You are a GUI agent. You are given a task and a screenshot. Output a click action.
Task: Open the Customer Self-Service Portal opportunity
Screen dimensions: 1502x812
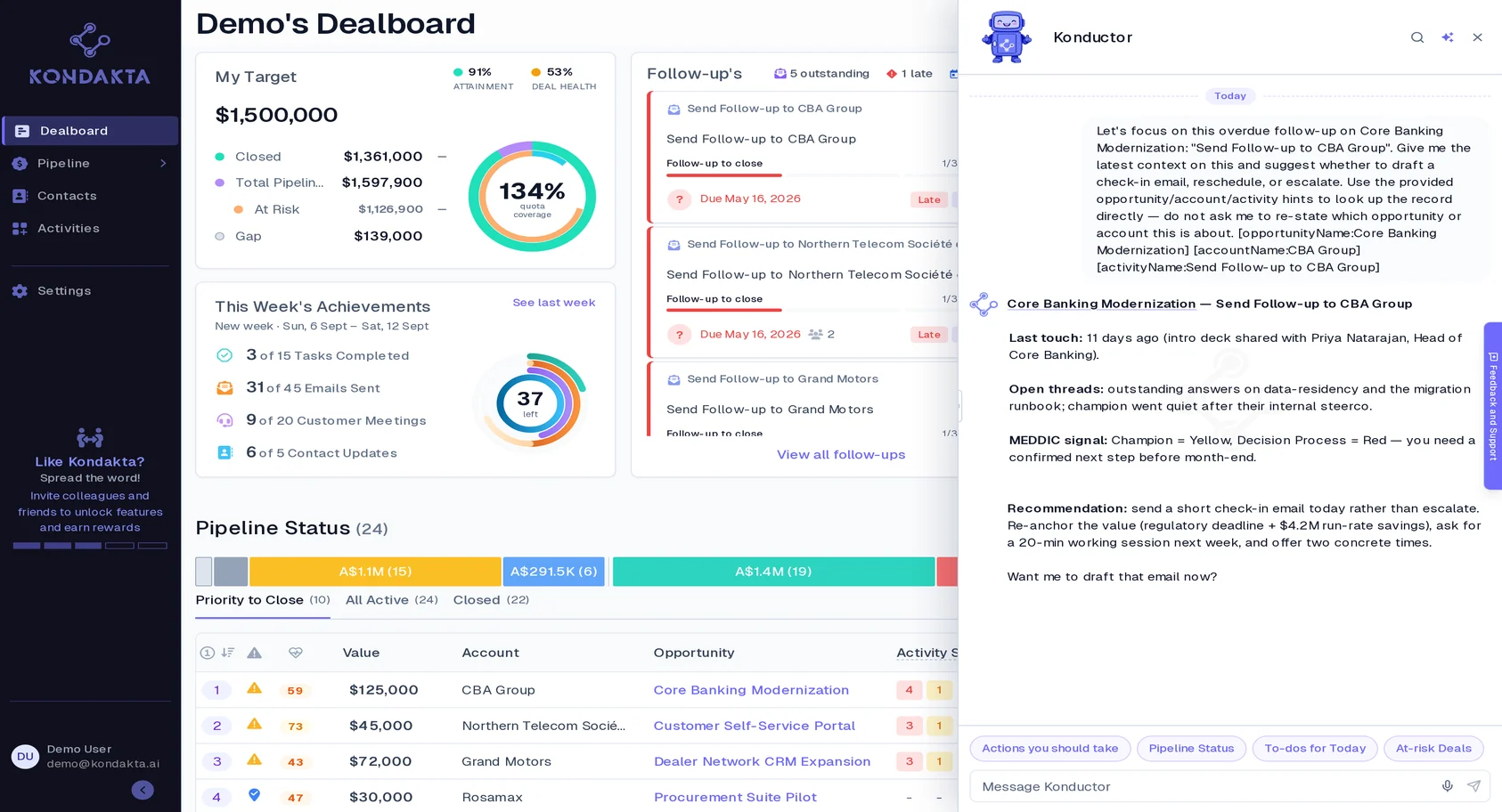coord(755,726)
